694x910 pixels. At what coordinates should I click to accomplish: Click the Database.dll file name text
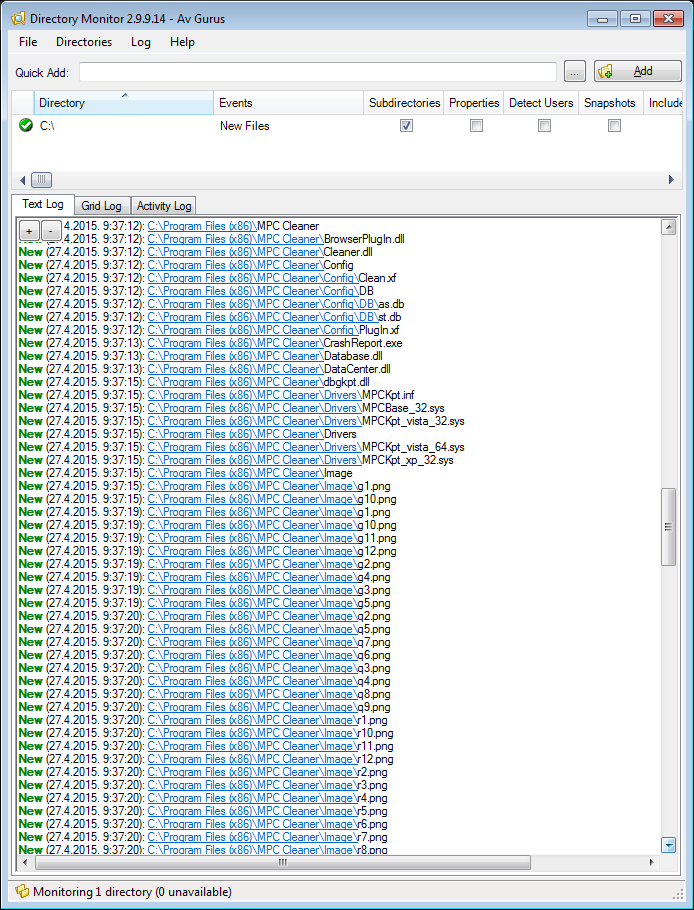click(353, 356)
